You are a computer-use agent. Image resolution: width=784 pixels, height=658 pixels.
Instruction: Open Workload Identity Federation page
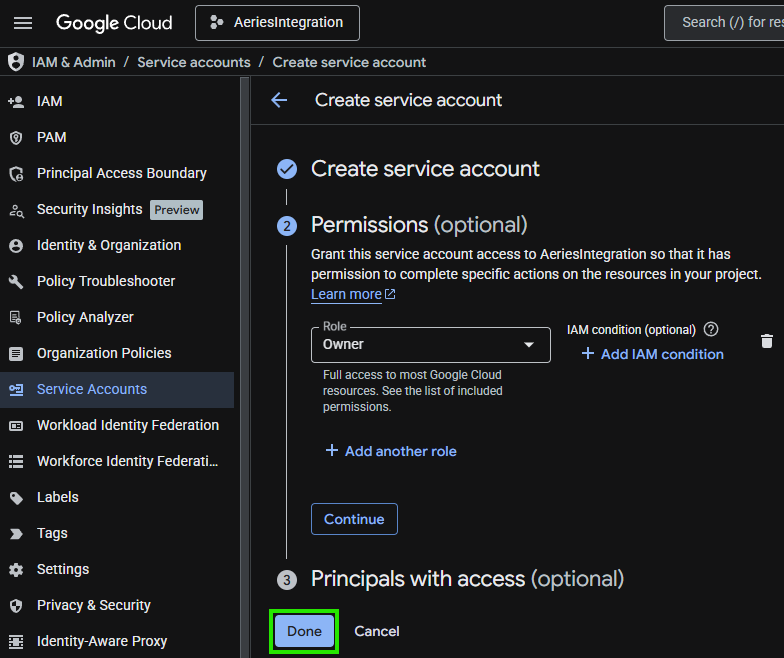(x=117, y=425)
